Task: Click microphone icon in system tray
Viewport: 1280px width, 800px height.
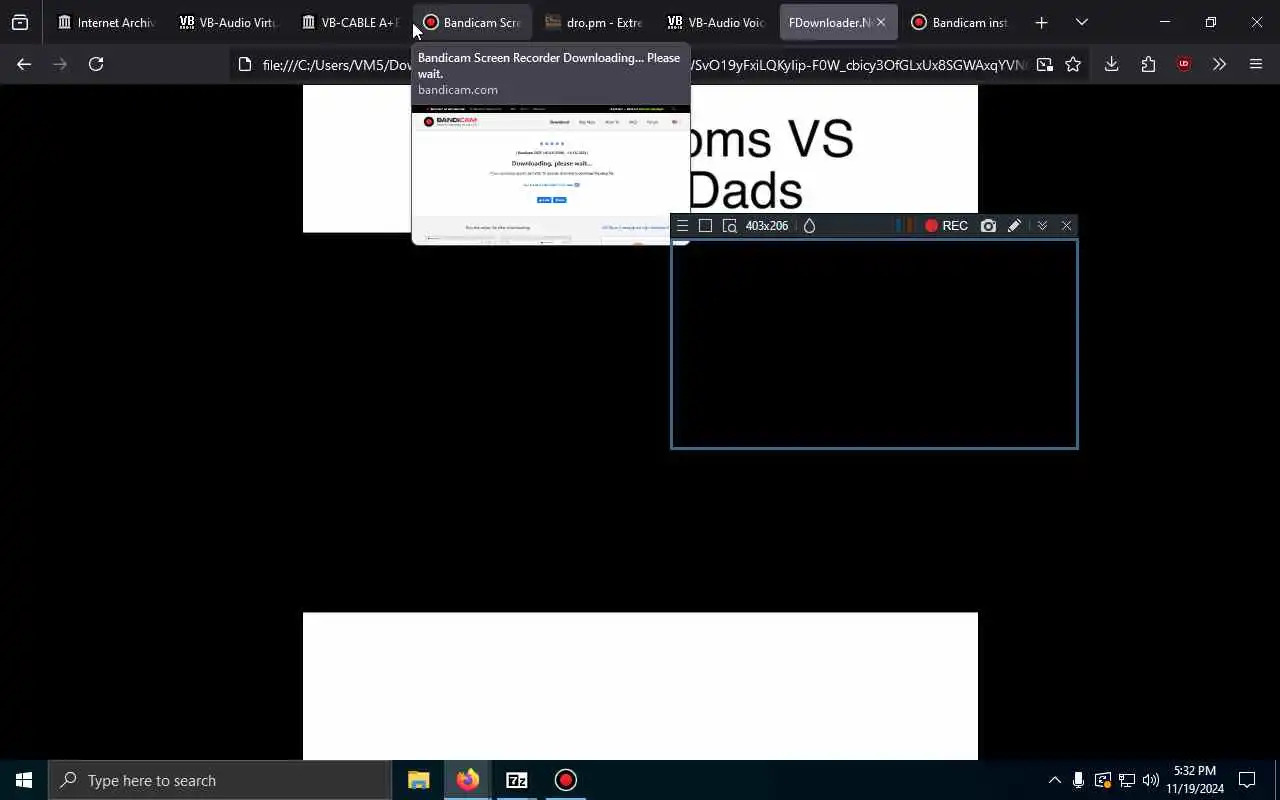Action: [x=1078, y=780]
